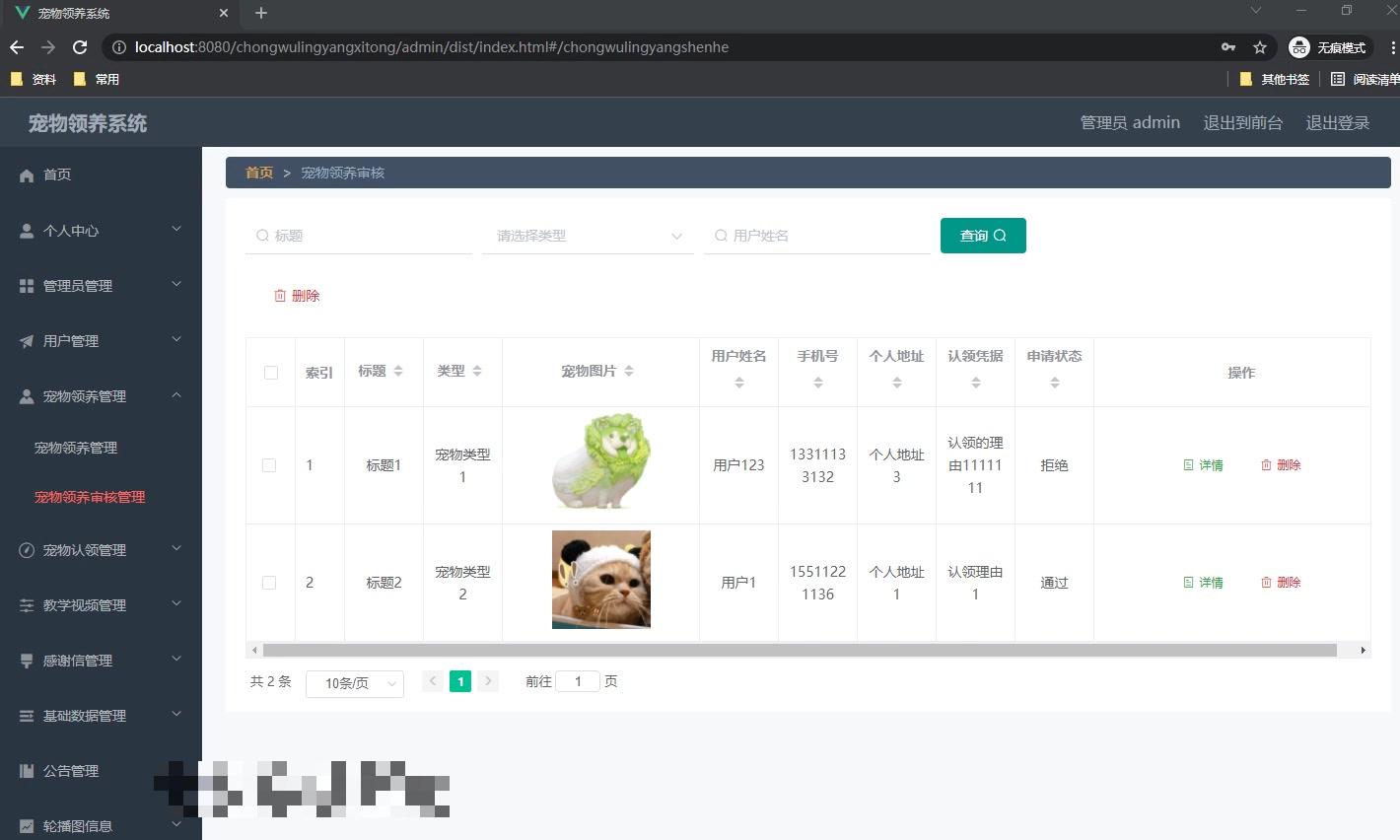Click 退出到前台 in top bar
This screenshot has width=1400, height=840.
(1242, 123)
